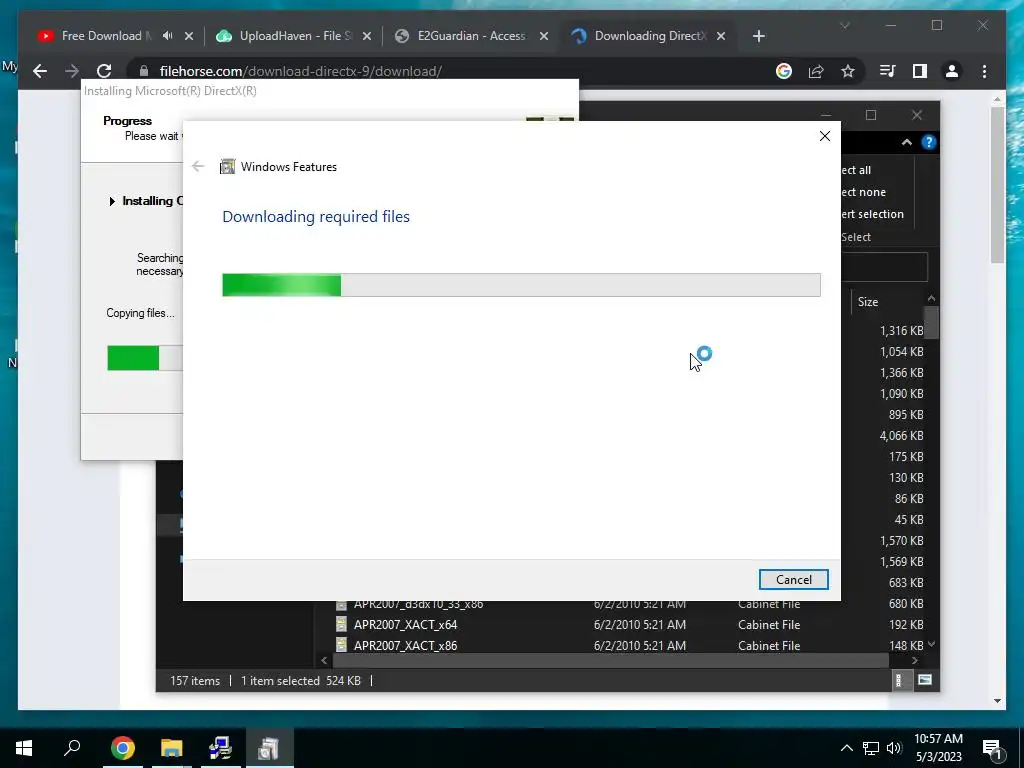Select the APR2007_XACT_x64 file
The width and height of the screenshot is (1024, 768).
(406, 624)
